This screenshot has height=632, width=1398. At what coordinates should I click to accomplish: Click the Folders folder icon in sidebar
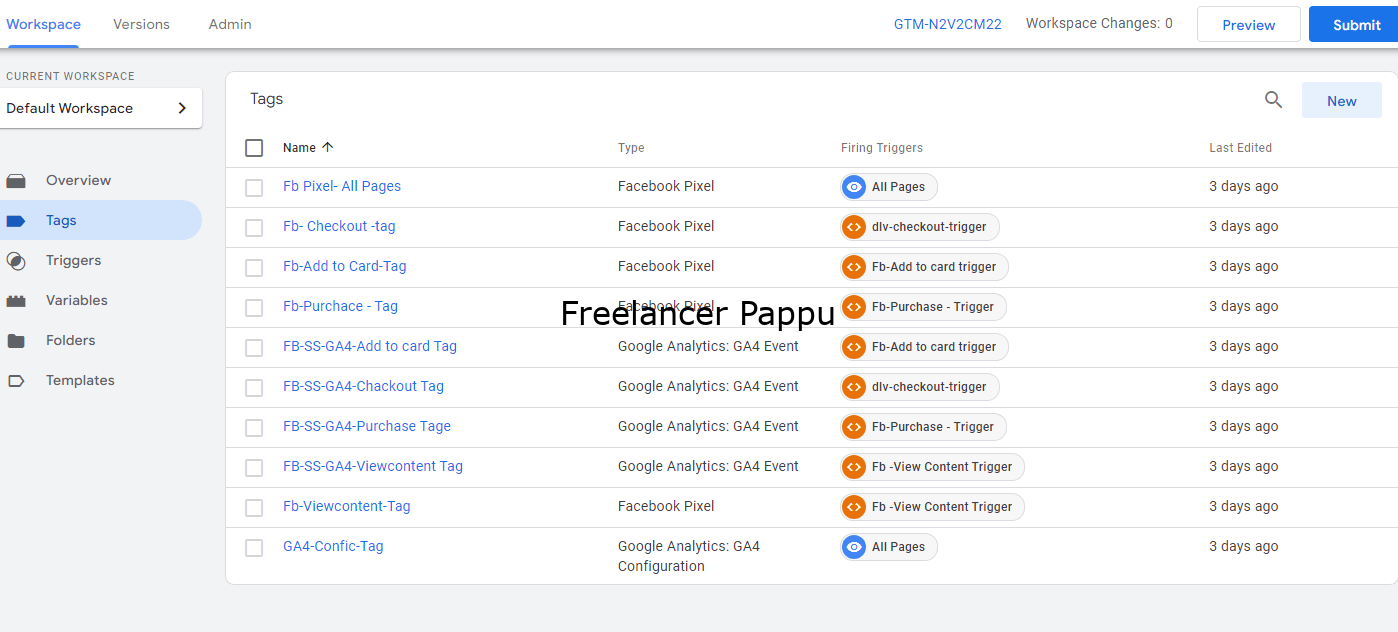tap(16, 341)
